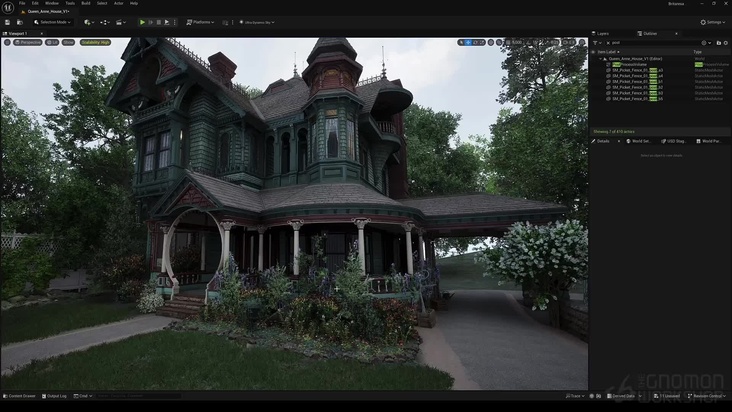Open the Output Log panel
This screenshot has height=412, width=732.
[56, 396]
